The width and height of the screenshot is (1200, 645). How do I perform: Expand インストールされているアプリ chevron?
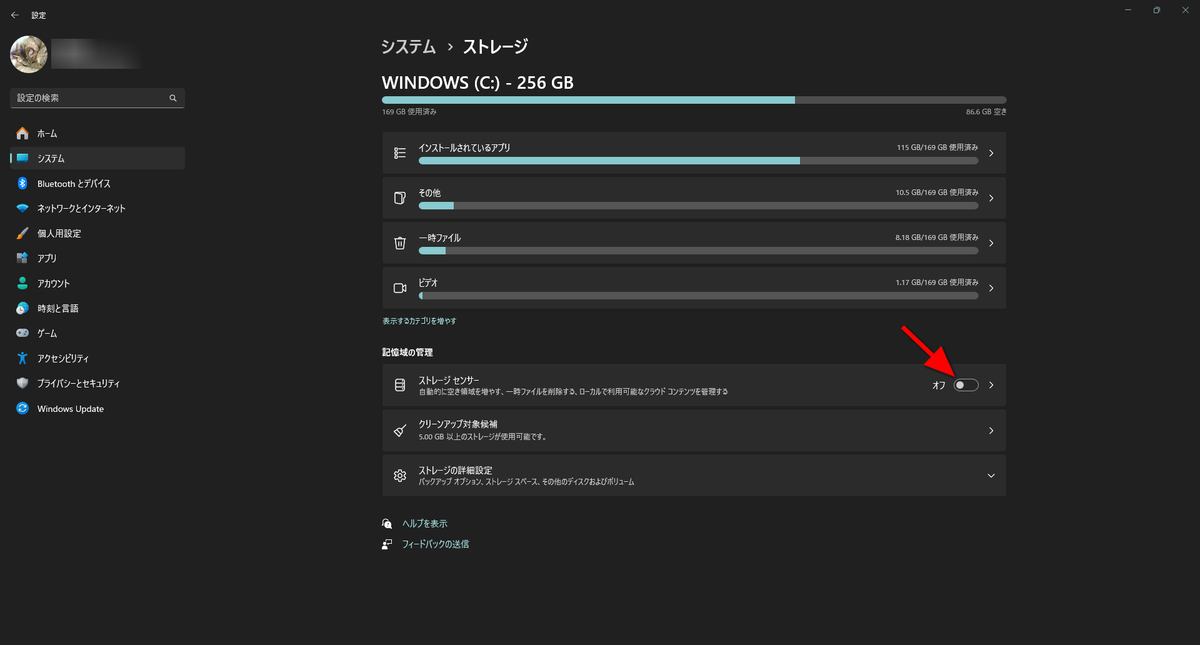[x=990, y=153]
